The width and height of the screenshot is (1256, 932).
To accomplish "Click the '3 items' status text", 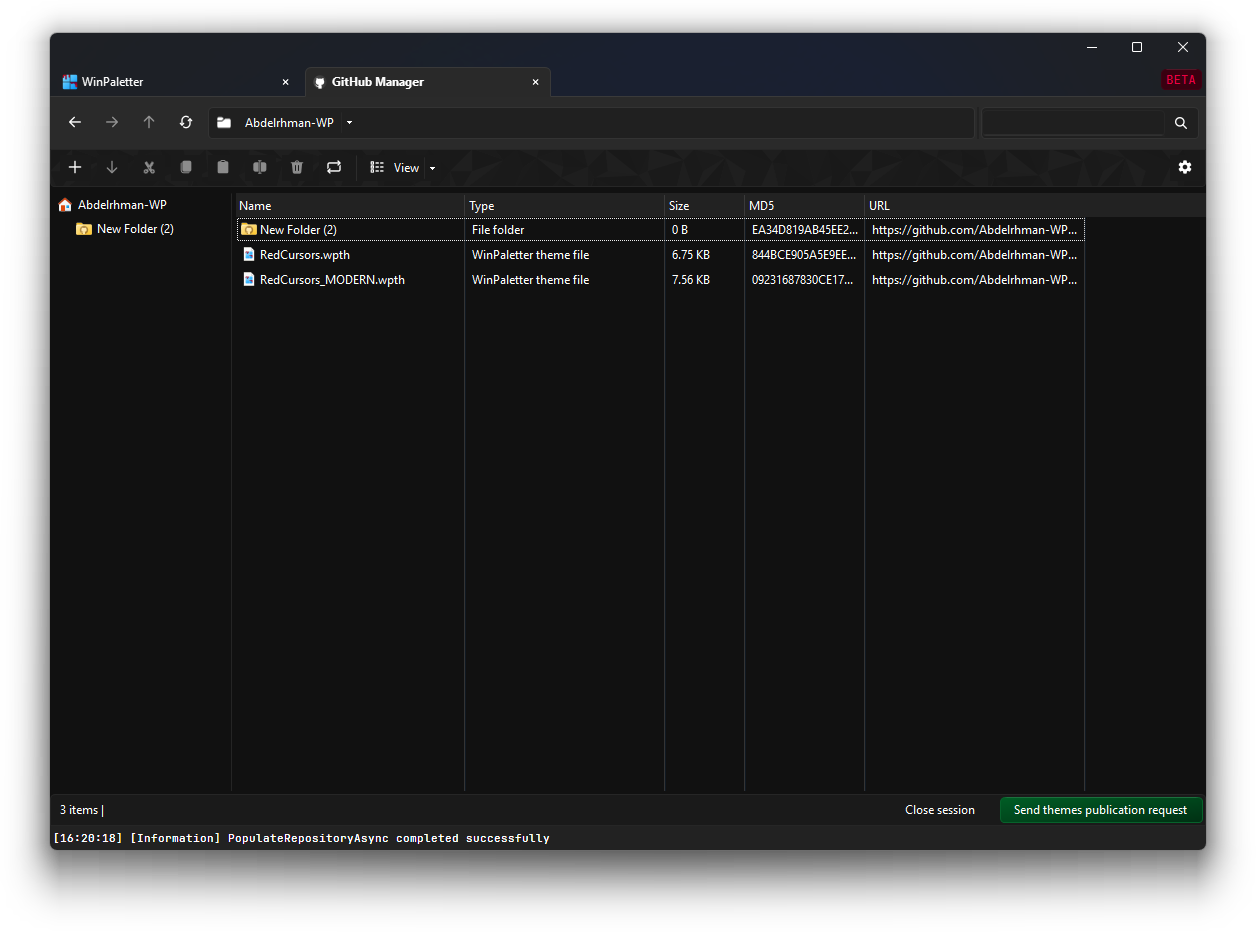I will (x=79, y=810).
